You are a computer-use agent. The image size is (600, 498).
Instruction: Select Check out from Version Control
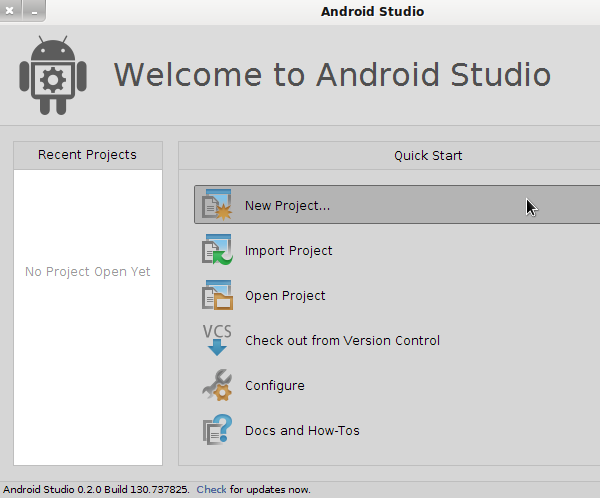(342, 340)
